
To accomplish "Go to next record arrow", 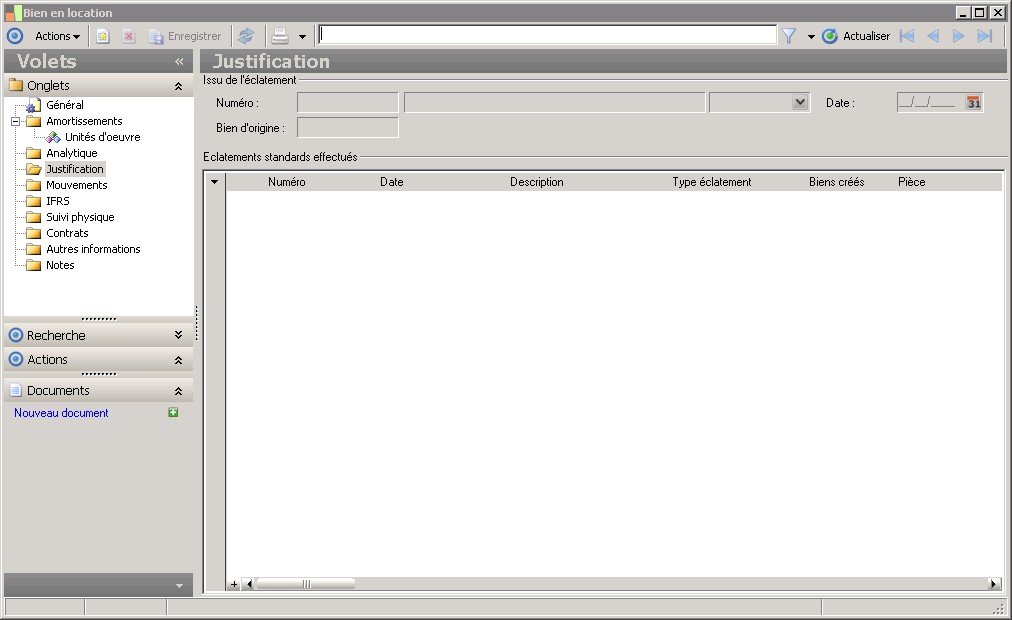I will pyautogui.click(x=958, y=36).
